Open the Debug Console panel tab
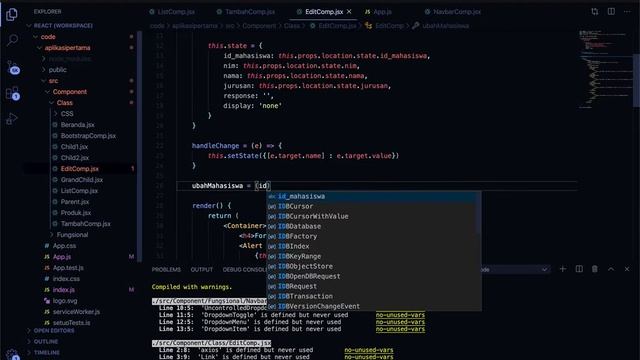This screenshot has width=640, height=360. coord(244,269)
